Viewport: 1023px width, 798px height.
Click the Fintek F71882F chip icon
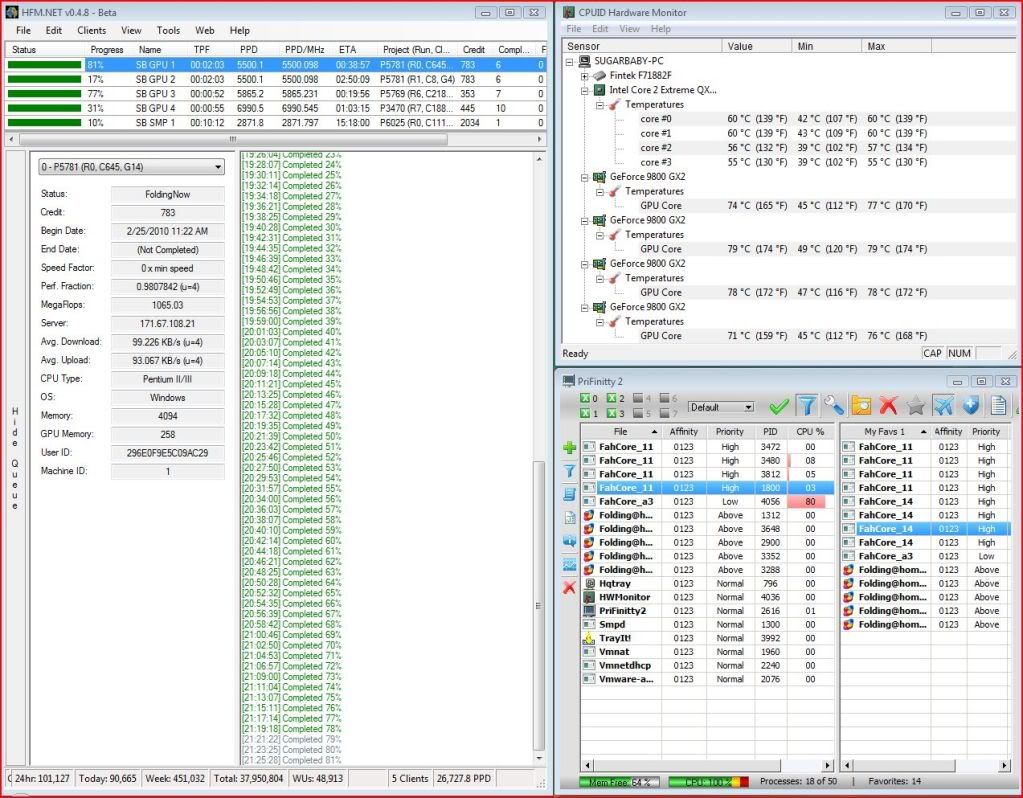point(599,76)
